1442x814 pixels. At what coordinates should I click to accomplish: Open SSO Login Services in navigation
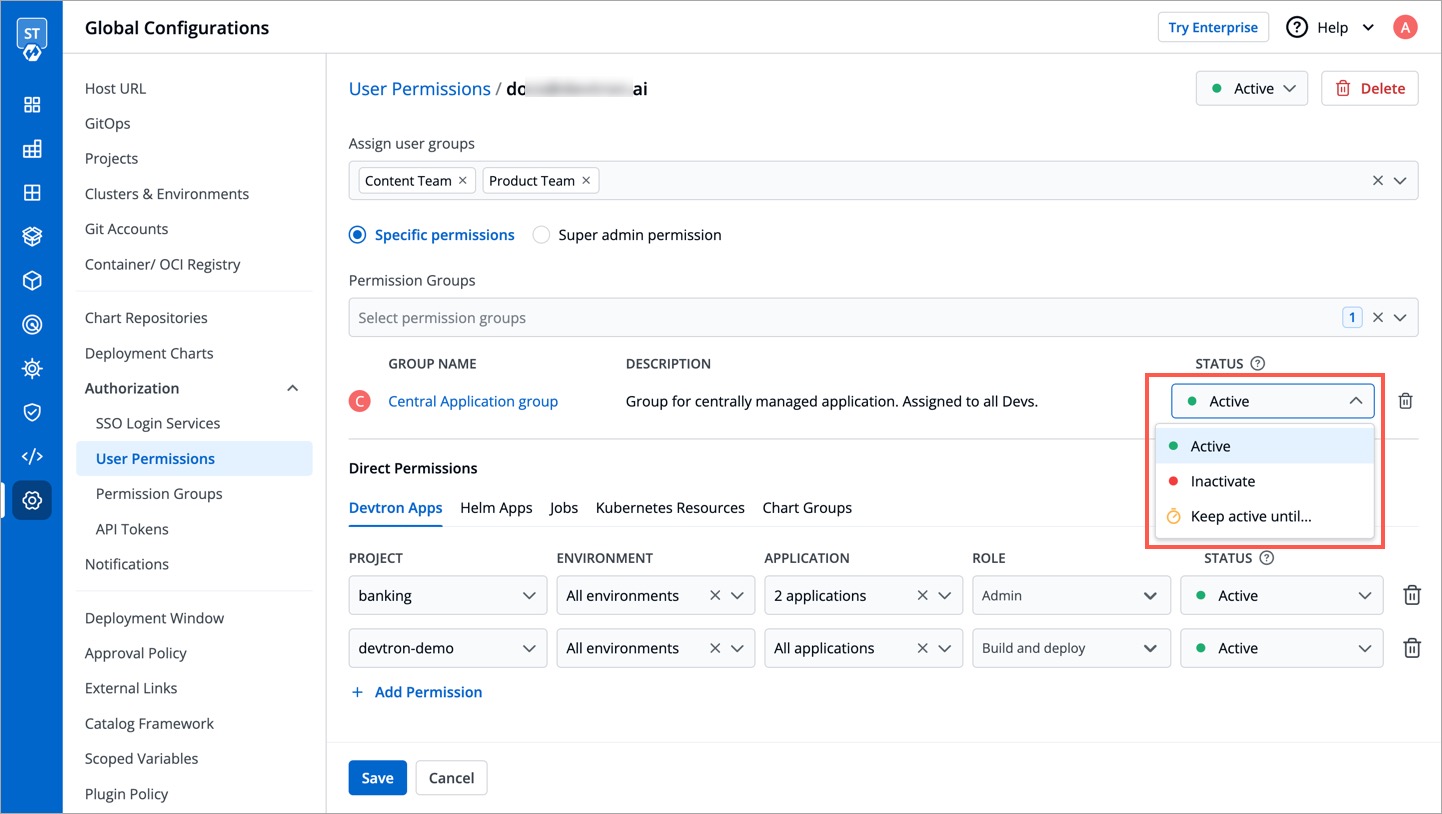point(158,423)
